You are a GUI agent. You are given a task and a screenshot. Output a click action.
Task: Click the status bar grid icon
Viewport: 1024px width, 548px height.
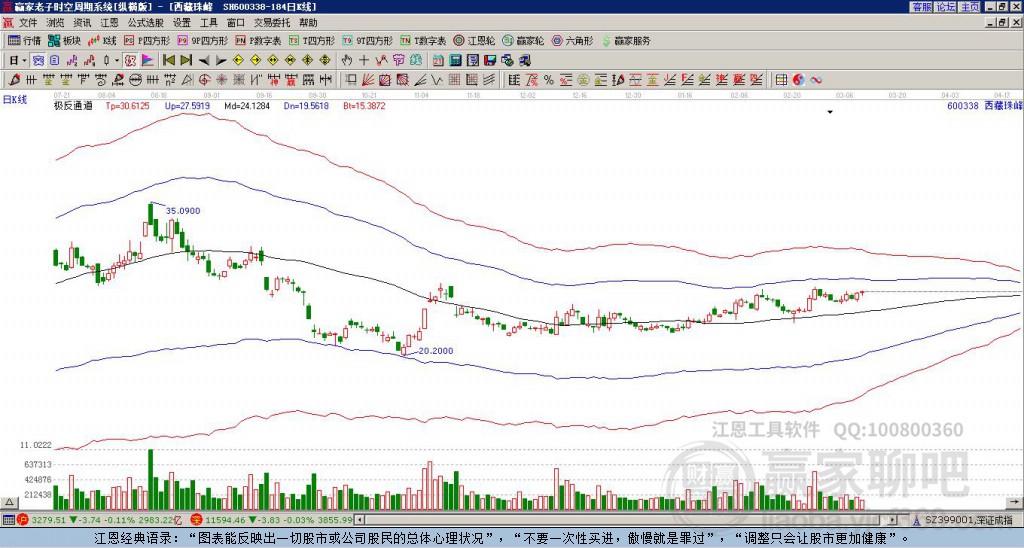coord(8,520)
